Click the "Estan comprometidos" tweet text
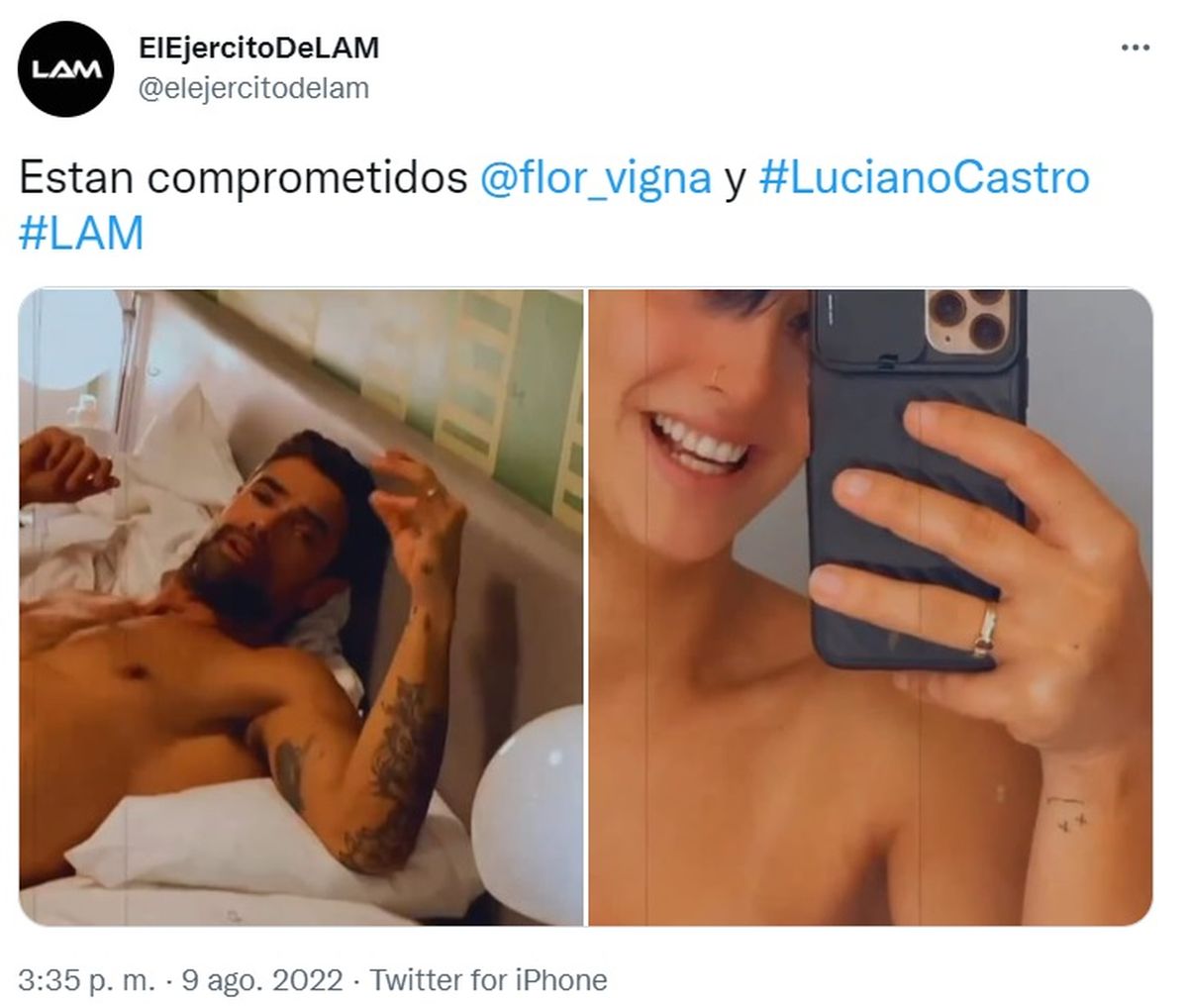The height and width of the screenshot is (1008, 1188). (244, 178)
